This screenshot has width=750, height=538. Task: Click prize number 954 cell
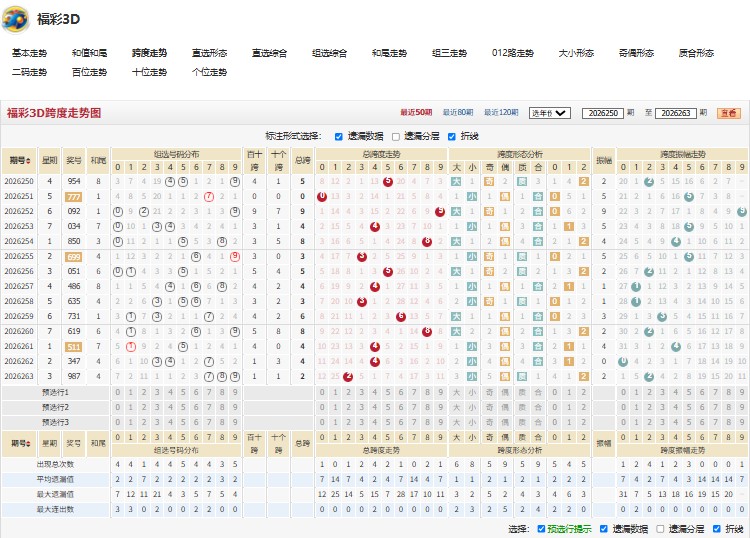click(74, 182)
